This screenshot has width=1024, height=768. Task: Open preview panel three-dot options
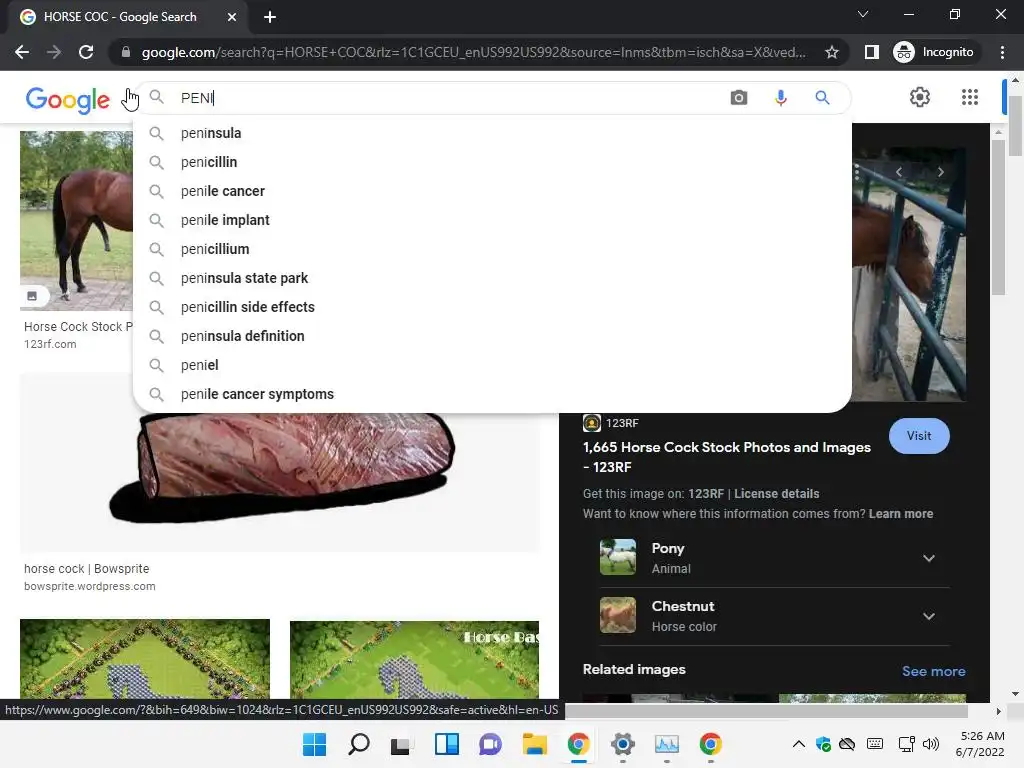tap(857, 172)
